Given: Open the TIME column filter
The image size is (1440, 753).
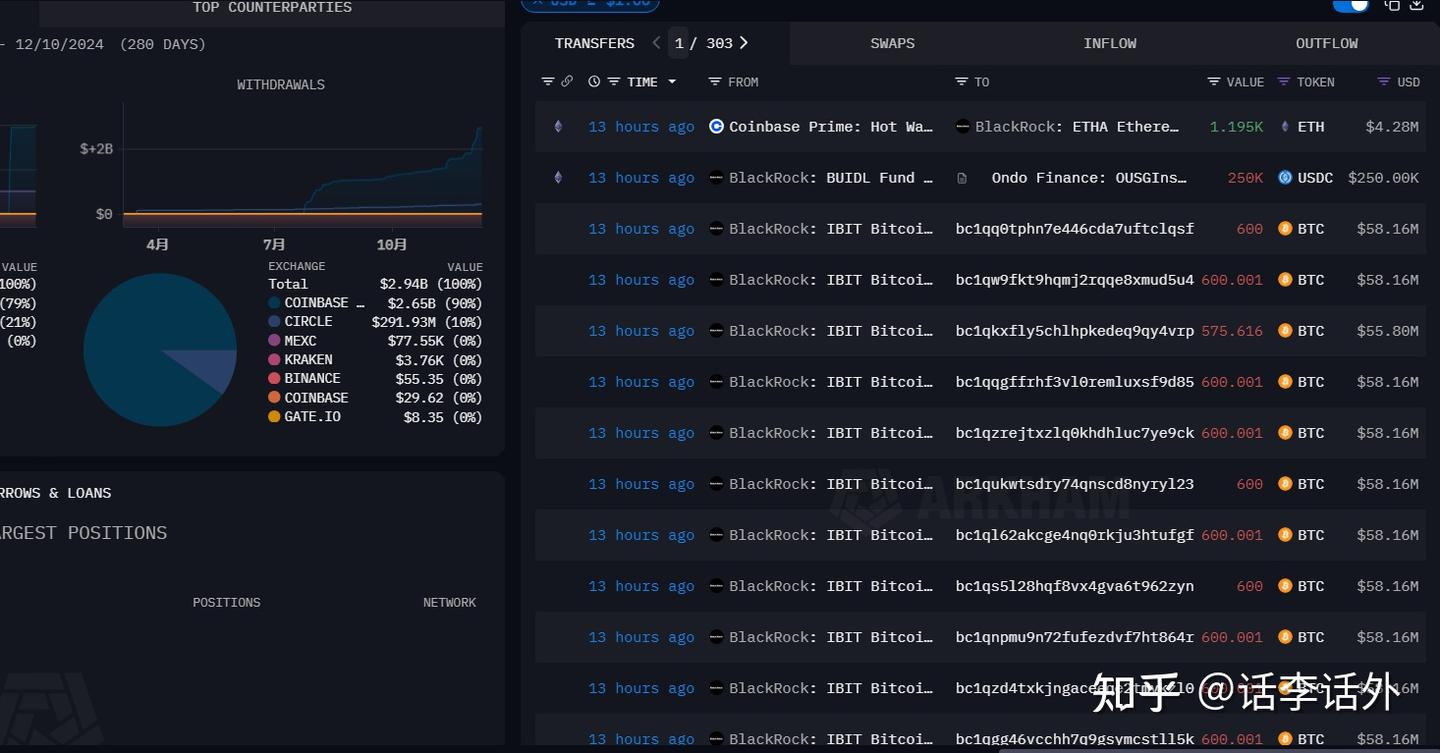Looking at the screenshot, I should coord(614,82).
